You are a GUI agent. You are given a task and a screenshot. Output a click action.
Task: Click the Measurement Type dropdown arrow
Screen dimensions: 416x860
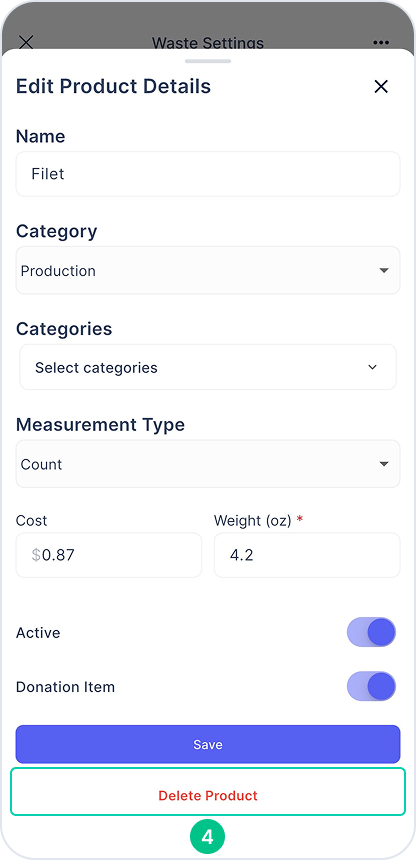(384, 464)
